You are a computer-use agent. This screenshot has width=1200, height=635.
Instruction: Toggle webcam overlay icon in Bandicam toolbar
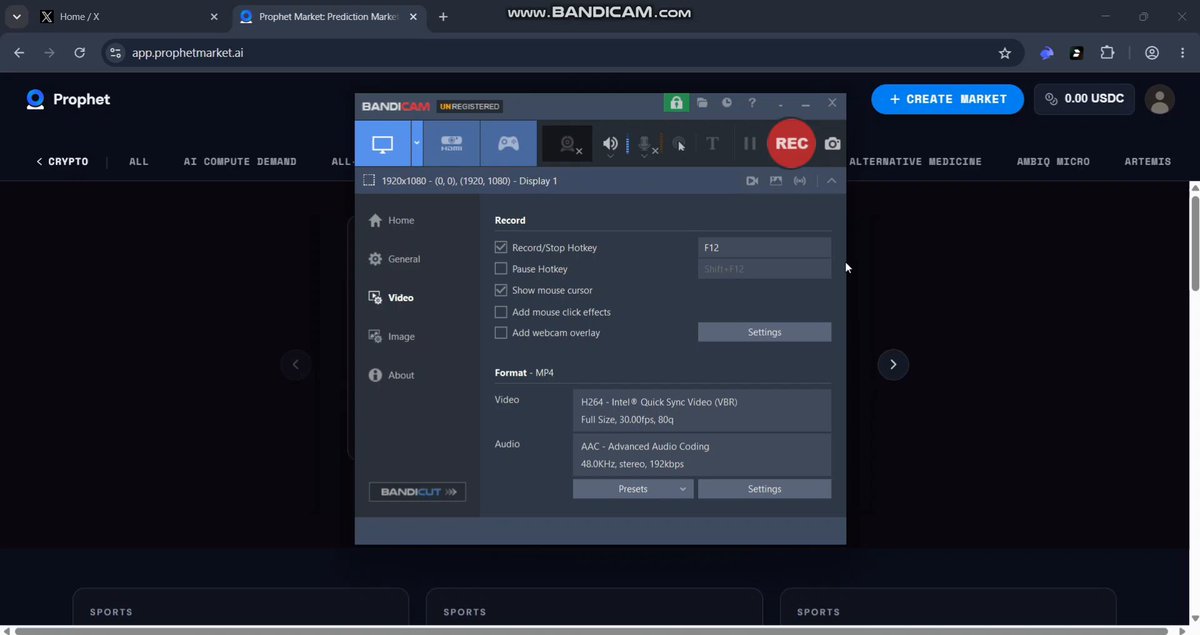pyautogui.click(x=568, y=145)
